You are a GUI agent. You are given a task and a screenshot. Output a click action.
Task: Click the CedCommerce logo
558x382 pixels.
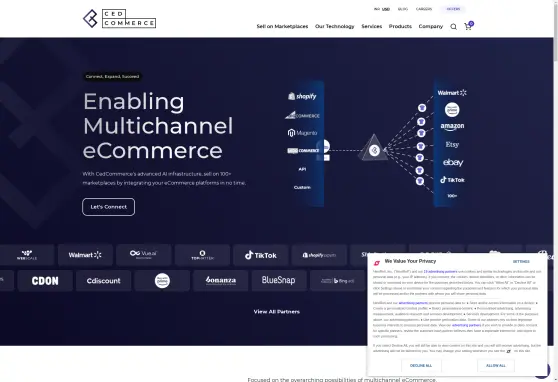[119, 19]
